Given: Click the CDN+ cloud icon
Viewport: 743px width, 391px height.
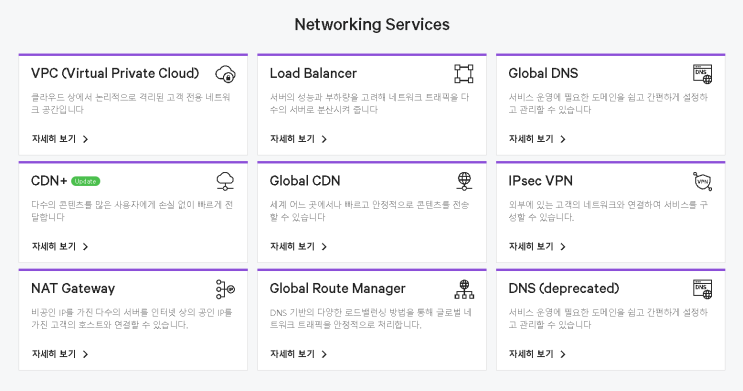Looking at the screenshot, I should pos(226,181).
